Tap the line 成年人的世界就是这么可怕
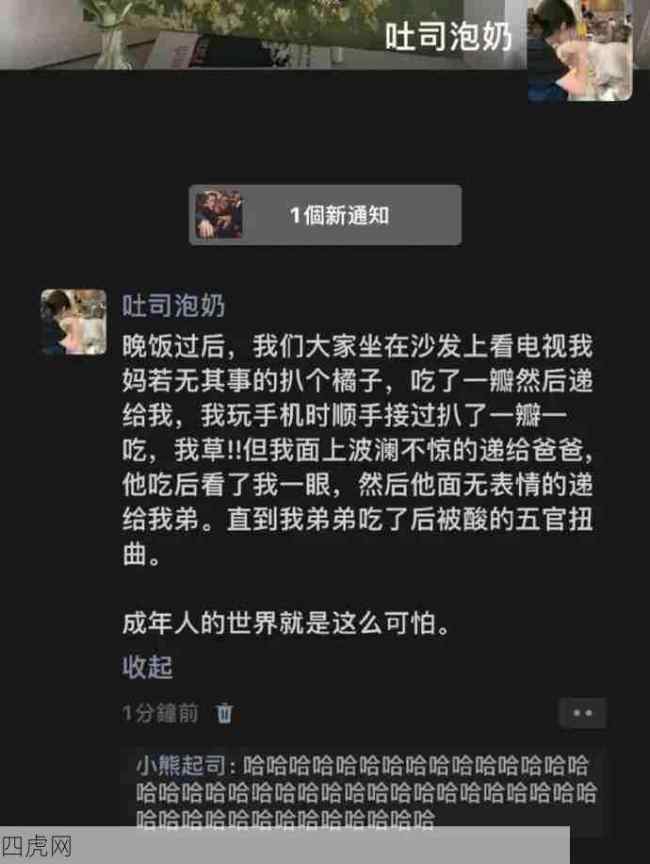This screenshot has width=650, height=864. pyautogui.click(x=286, y=624)
